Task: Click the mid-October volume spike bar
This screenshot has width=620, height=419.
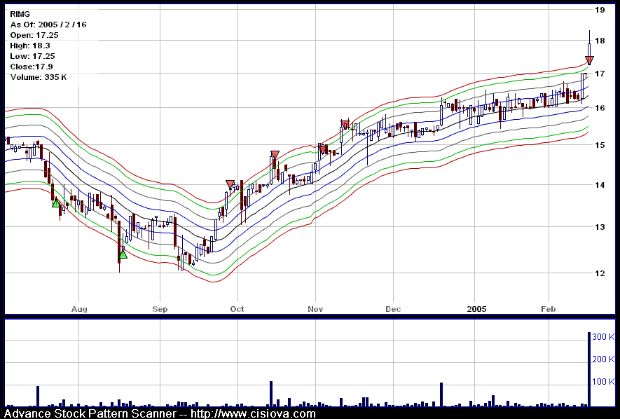Action: tap(271, 394)
